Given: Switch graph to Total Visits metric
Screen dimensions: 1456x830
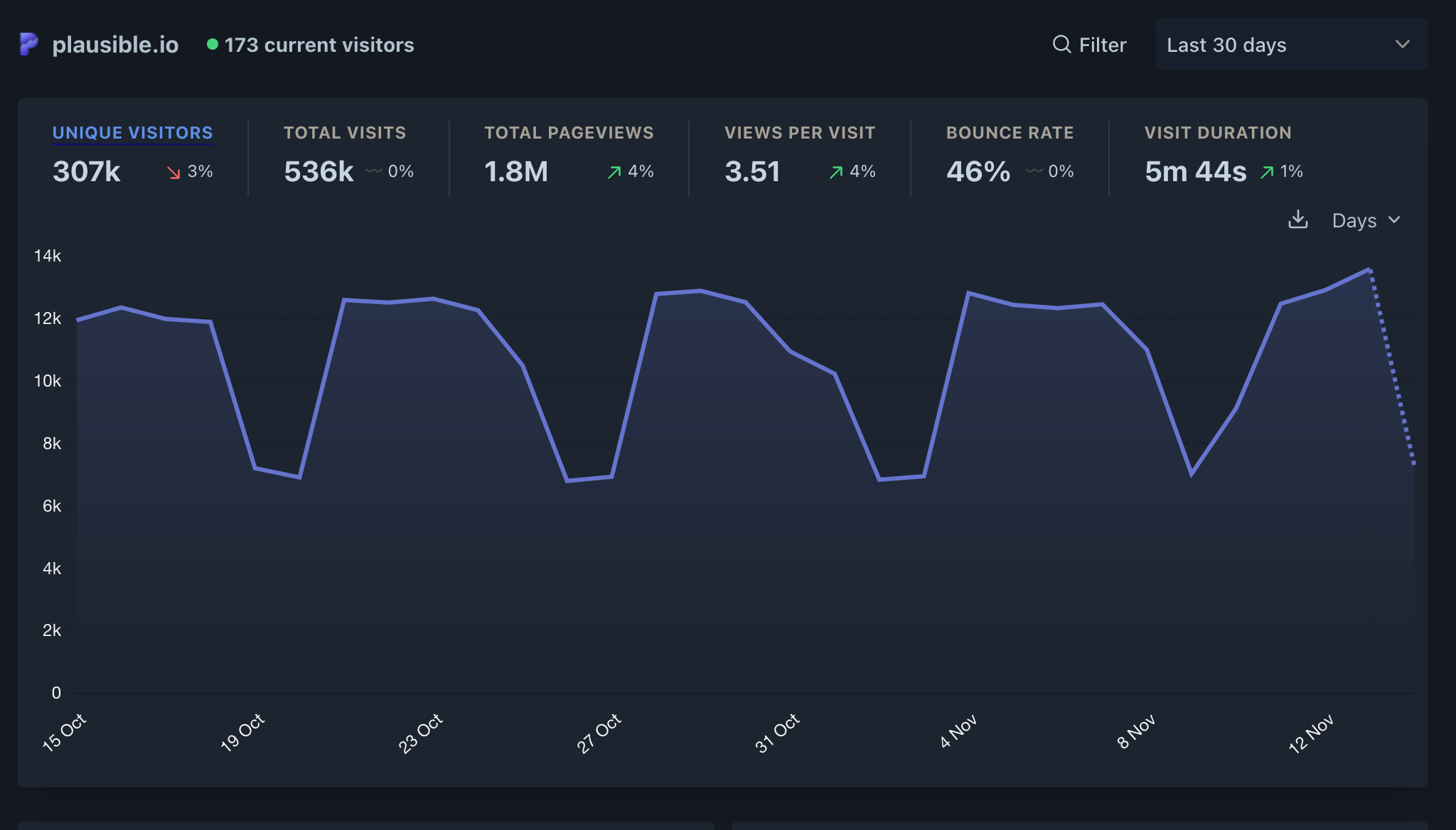Looking at the screenshot, I should [x=345, y=133].
